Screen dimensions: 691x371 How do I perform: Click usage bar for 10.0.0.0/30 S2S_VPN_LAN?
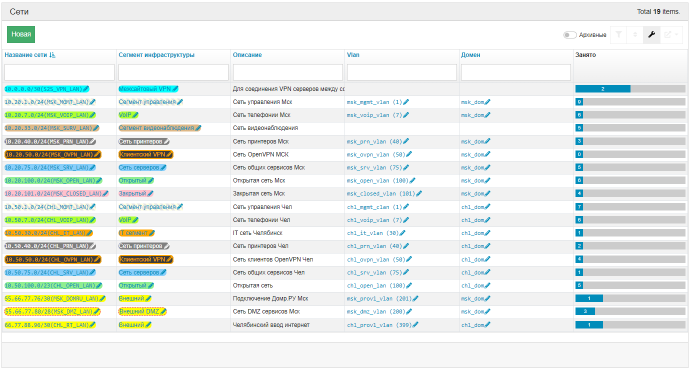630,89
